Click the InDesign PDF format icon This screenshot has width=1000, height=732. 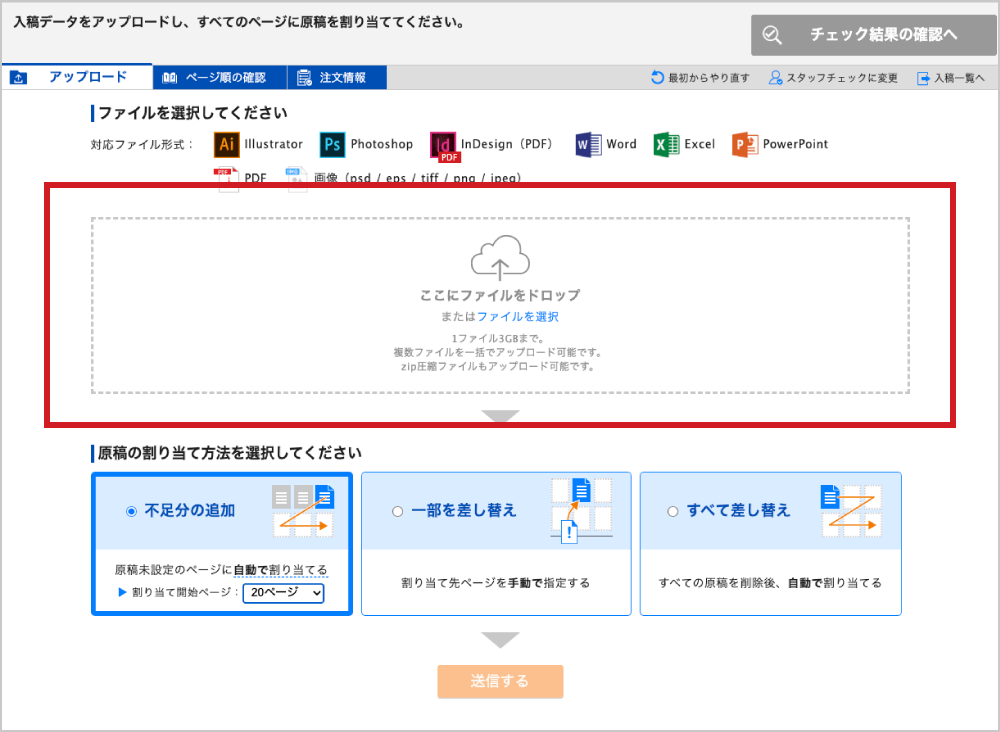coord(444,146)
